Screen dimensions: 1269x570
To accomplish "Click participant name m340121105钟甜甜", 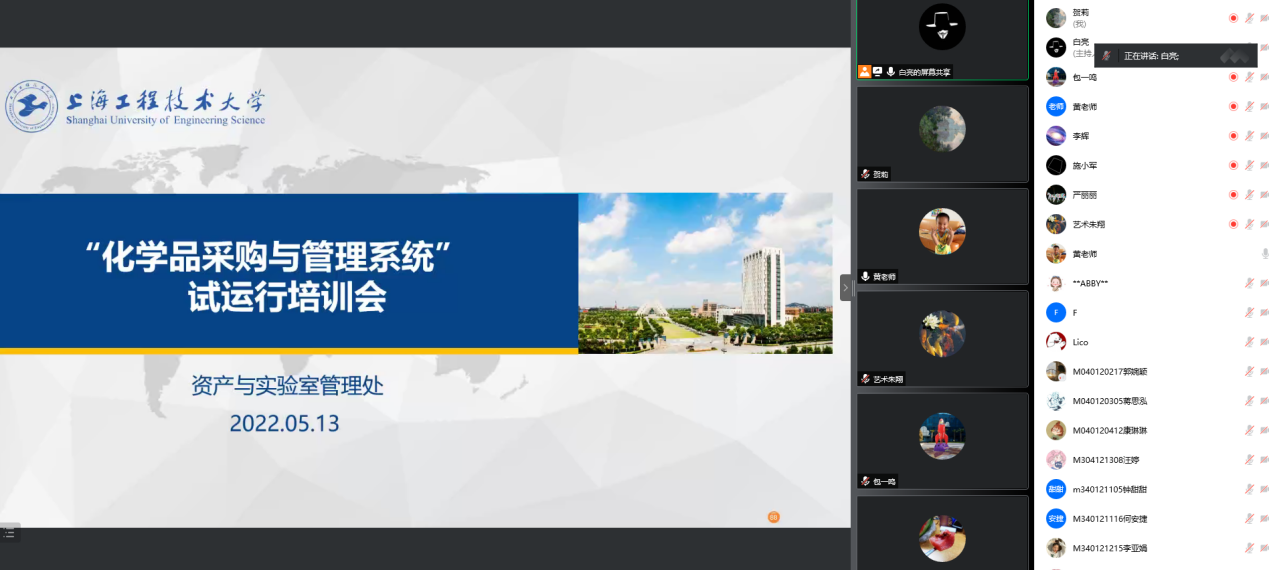I will 1110,490.
